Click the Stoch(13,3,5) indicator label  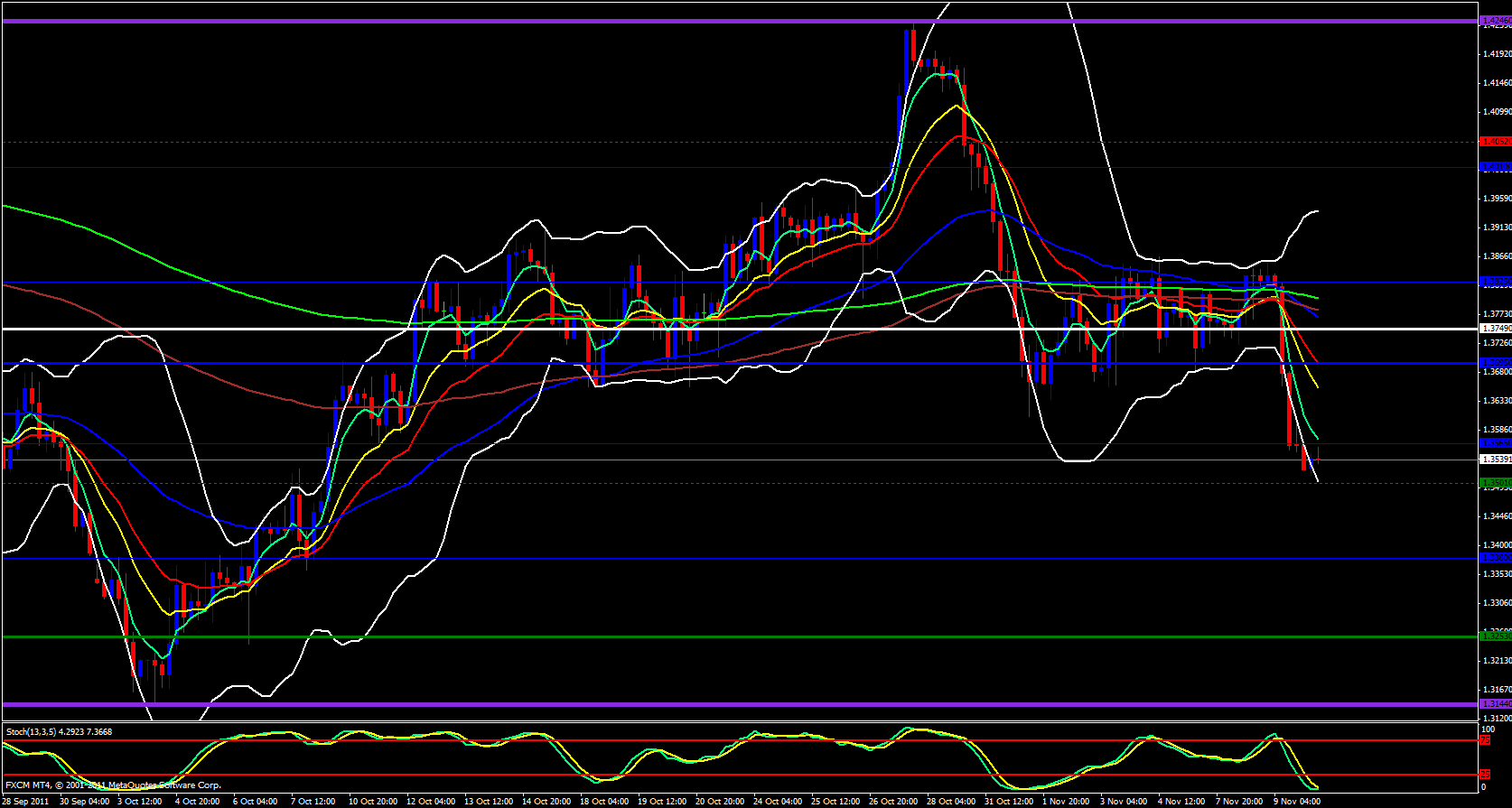pos(60,732)
